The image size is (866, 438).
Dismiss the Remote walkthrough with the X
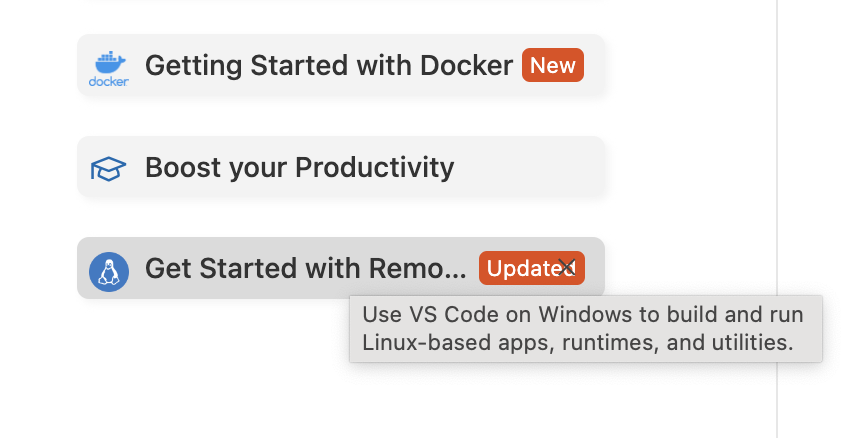coord(566,268)
